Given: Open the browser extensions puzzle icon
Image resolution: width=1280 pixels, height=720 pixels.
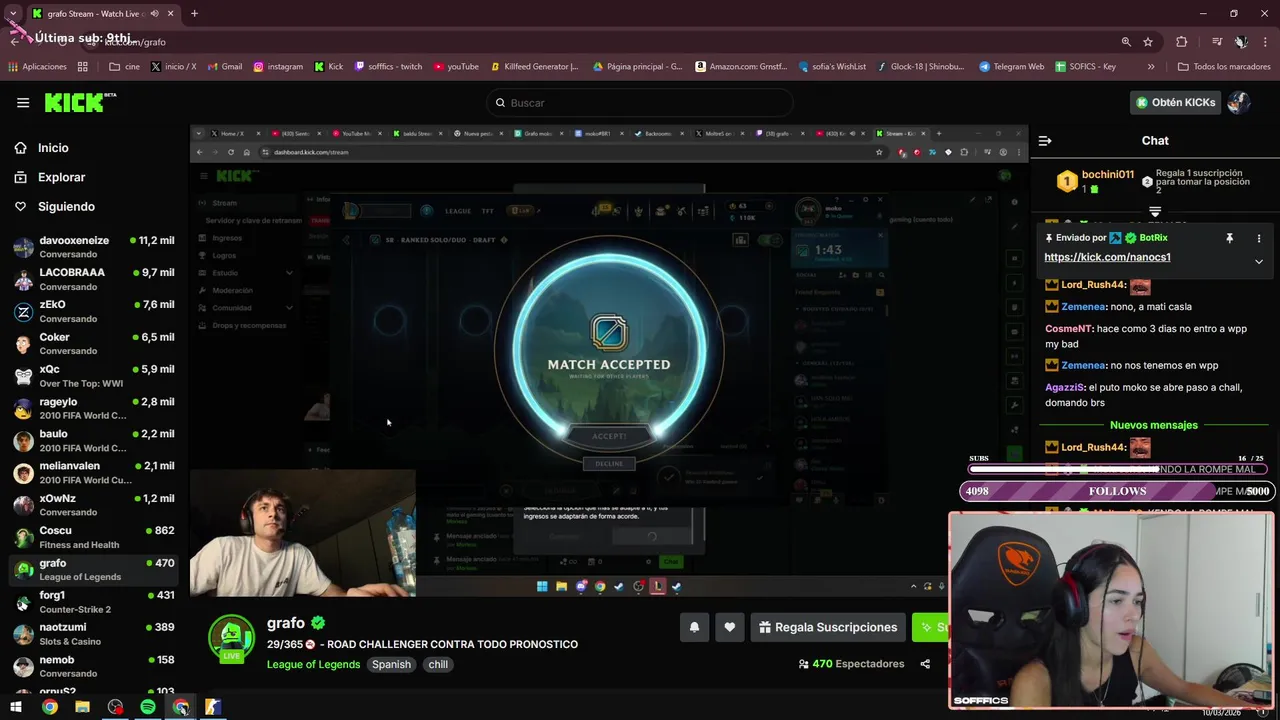Looking at the screenshot, I should pos(1182,42).
